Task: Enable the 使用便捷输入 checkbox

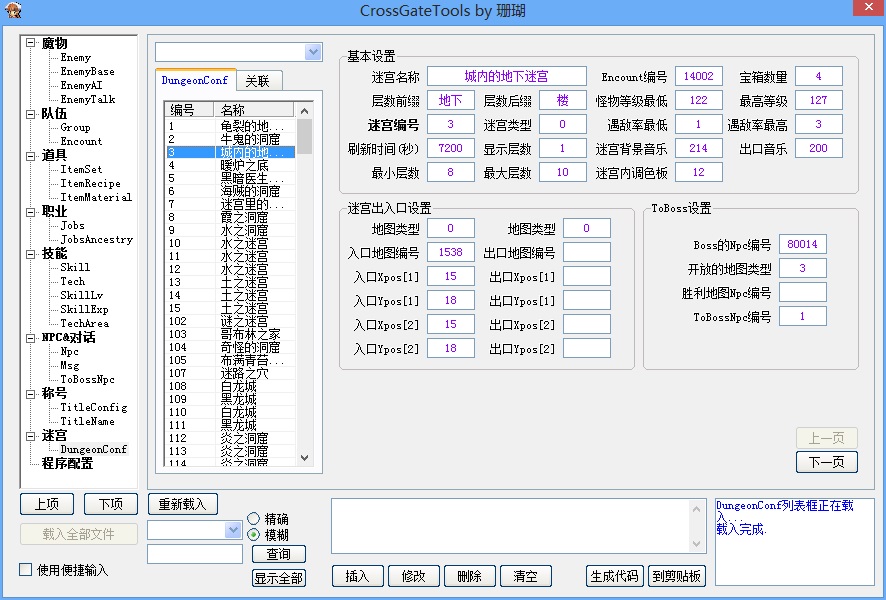Action: [26, 570]
